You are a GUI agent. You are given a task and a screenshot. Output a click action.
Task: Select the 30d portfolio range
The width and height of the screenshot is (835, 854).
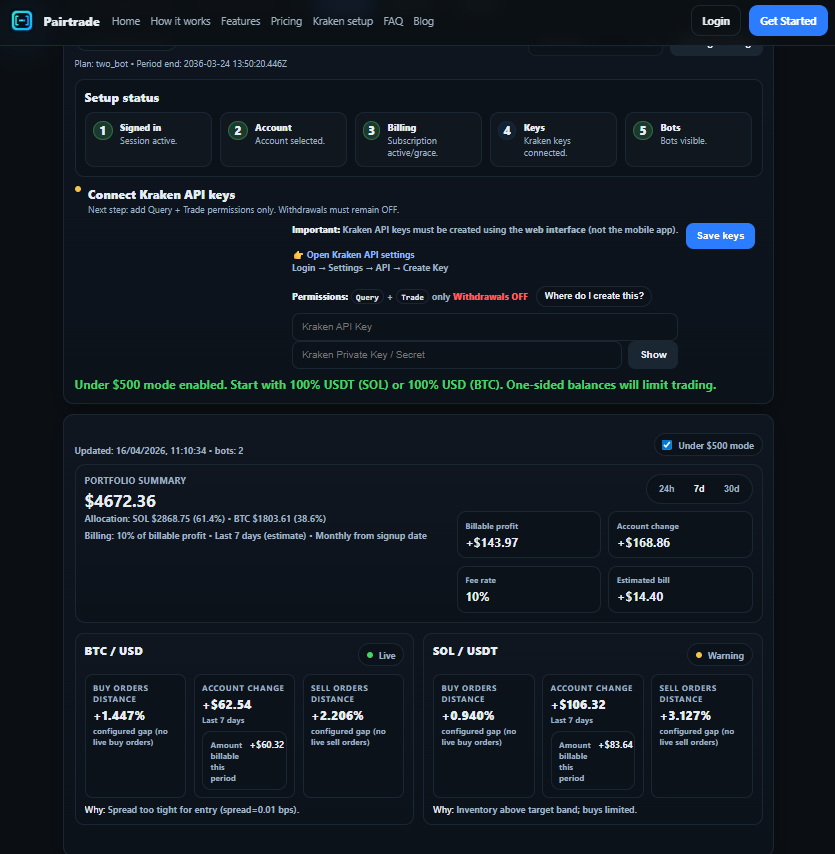coord(731,489)
